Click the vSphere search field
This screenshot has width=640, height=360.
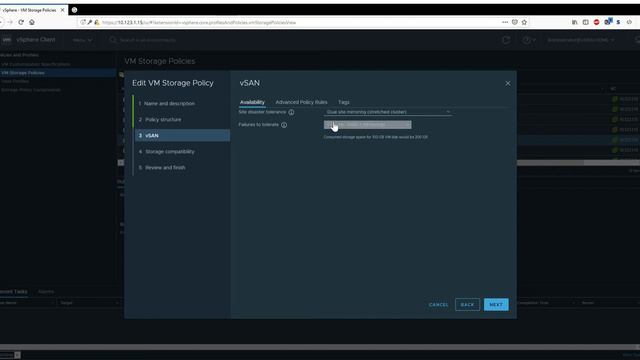(x=148, y=40)
